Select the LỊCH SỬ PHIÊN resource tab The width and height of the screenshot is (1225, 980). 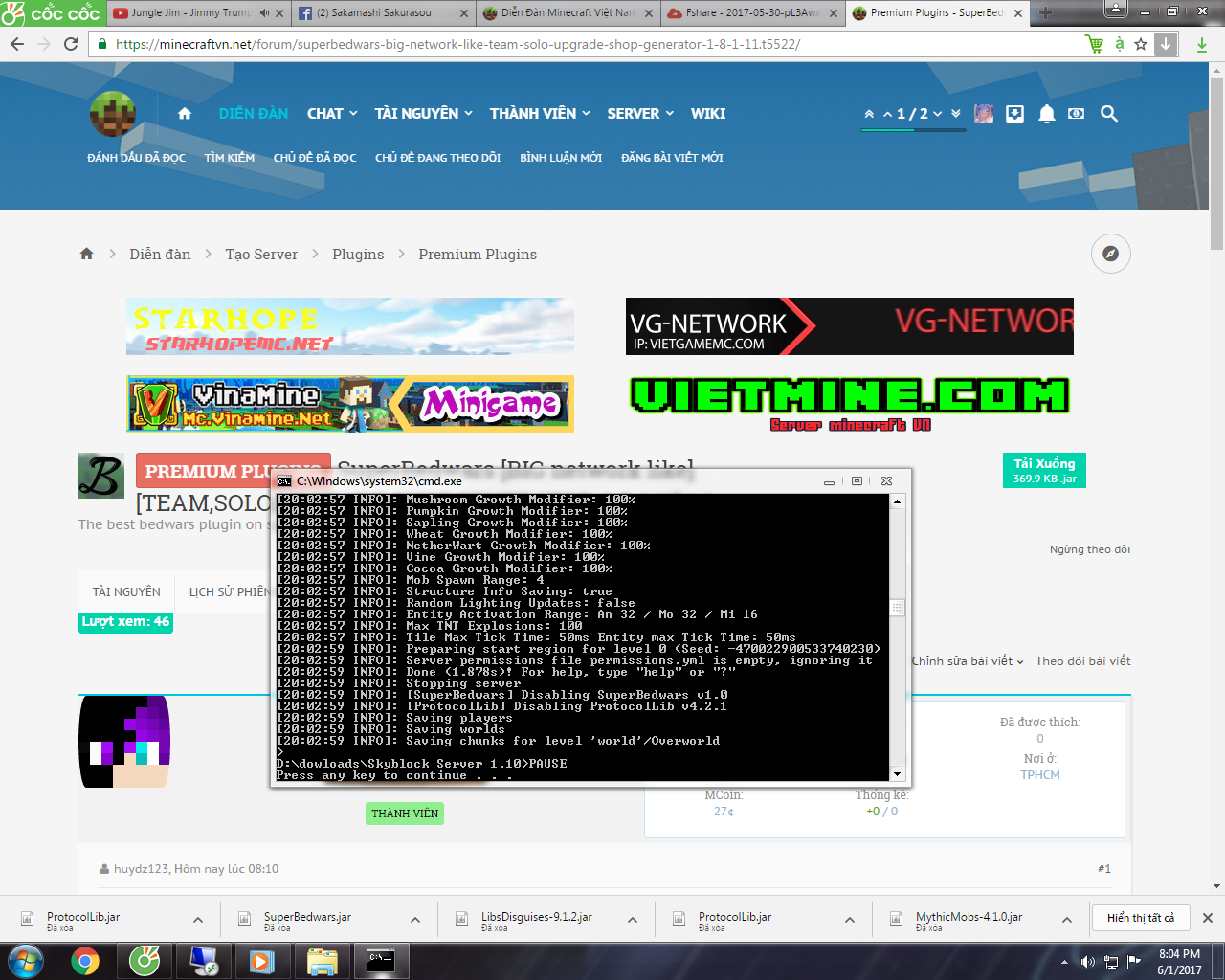click(230, 592)
